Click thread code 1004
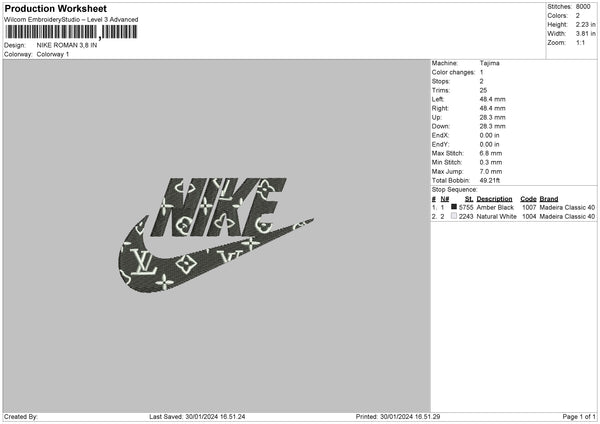The image size is (600, 424). [x=529, y=217]
